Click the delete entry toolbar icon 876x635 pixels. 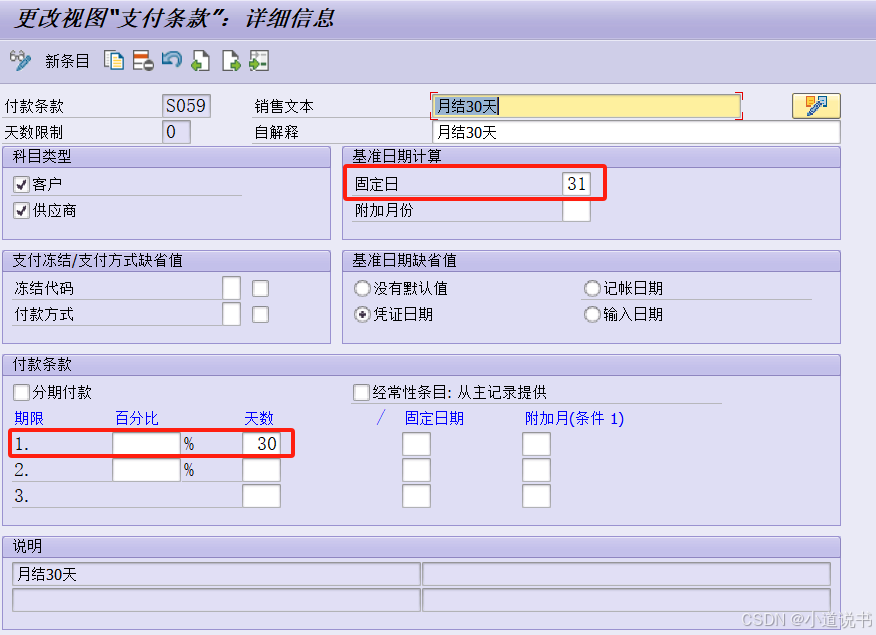click(x=143, y=60)
